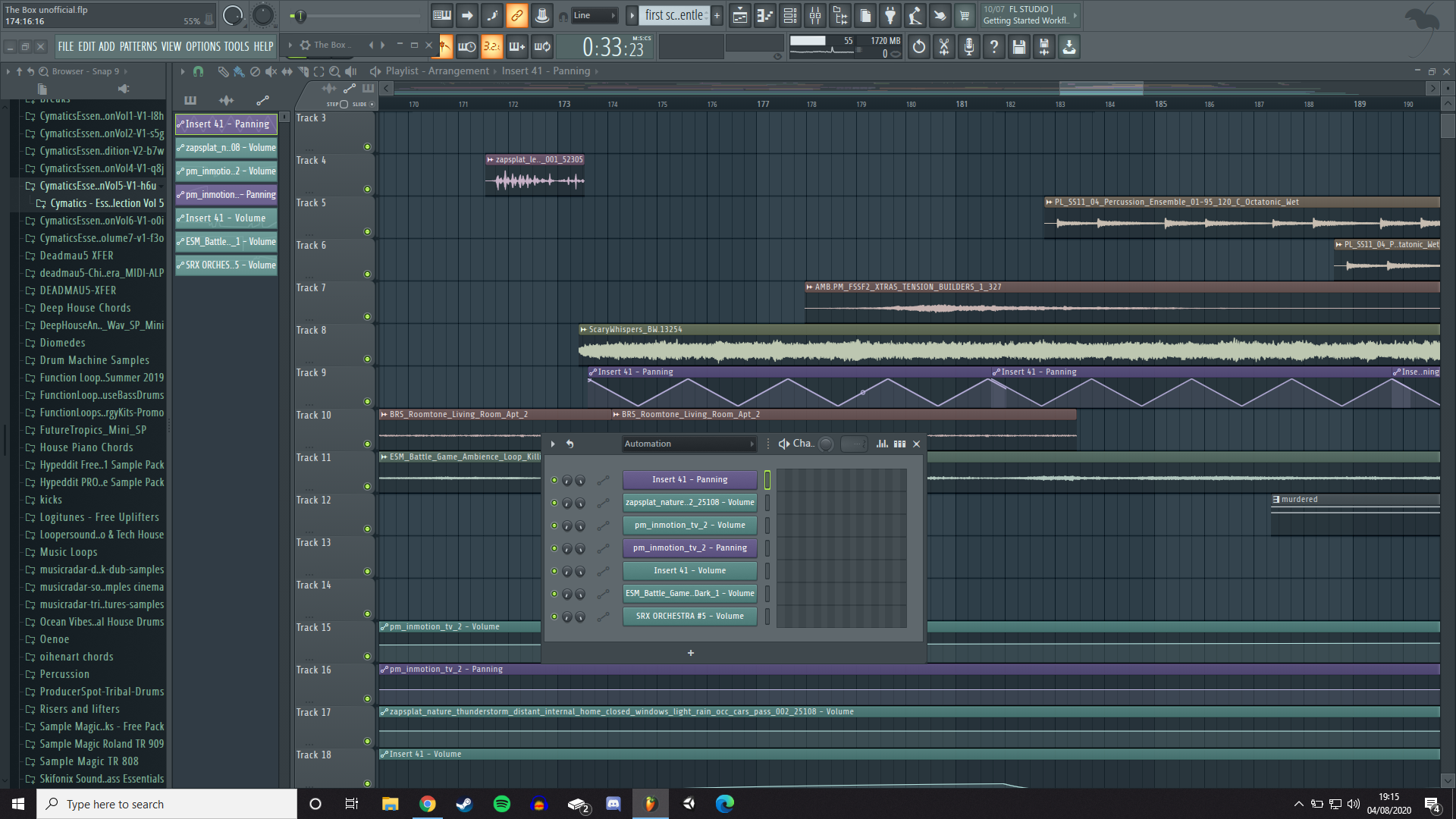Open the OPTIONS menu
1456x819 pixels.
tap(202, 47)
